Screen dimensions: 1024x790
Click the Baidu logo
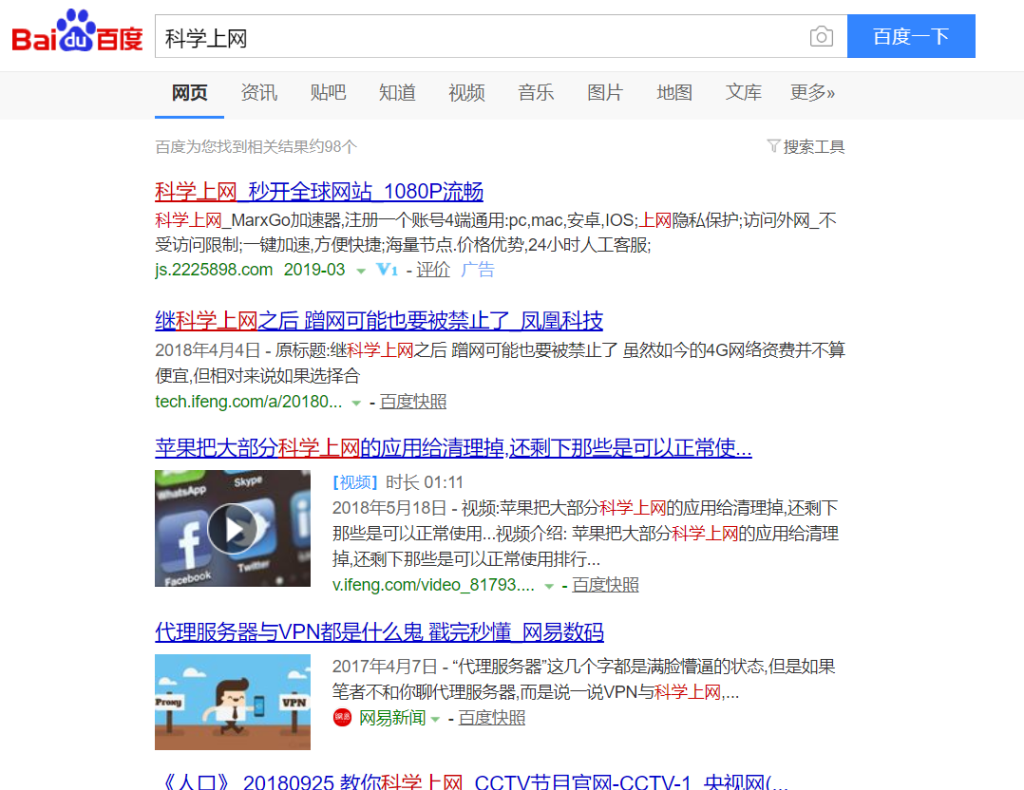pyautogui.click(x=77, y=31)
